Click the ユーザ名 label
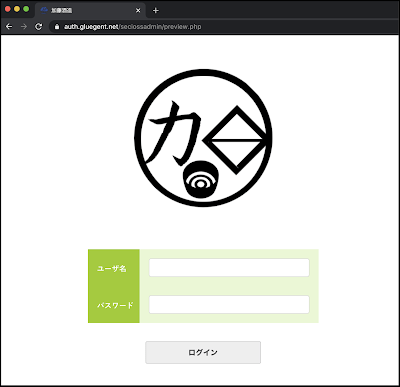The image size is (400, 387). [x=112, y=268]
